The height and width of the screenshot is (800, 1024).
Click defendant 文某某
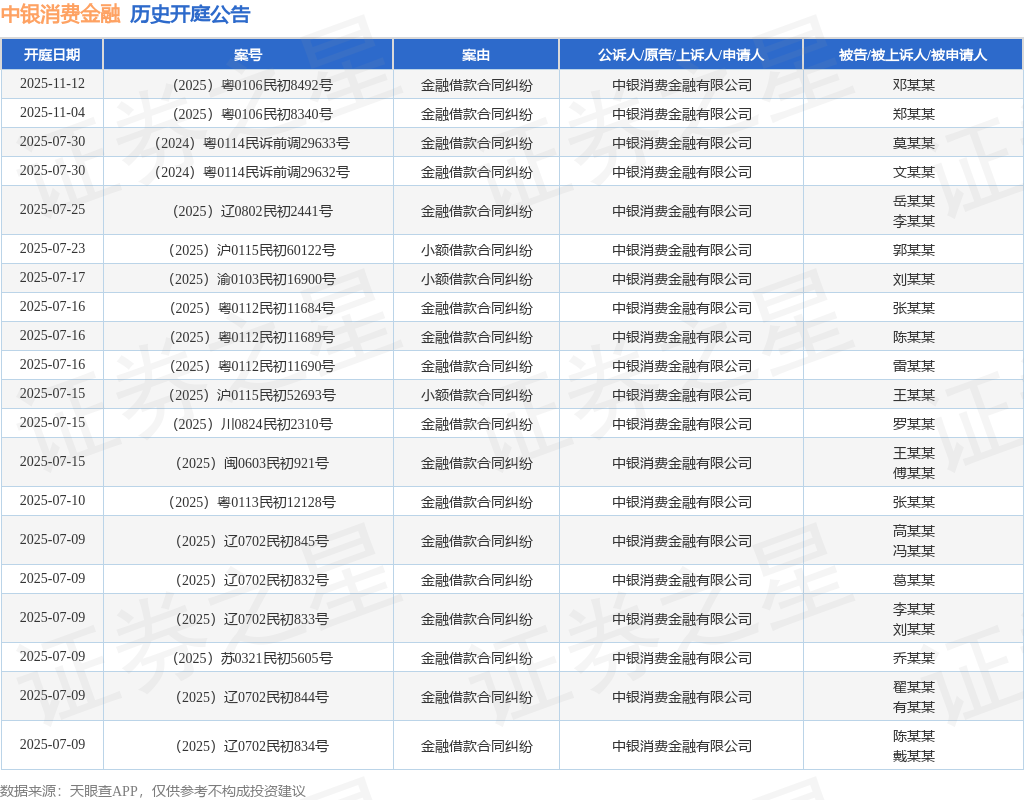pos(914,172)
